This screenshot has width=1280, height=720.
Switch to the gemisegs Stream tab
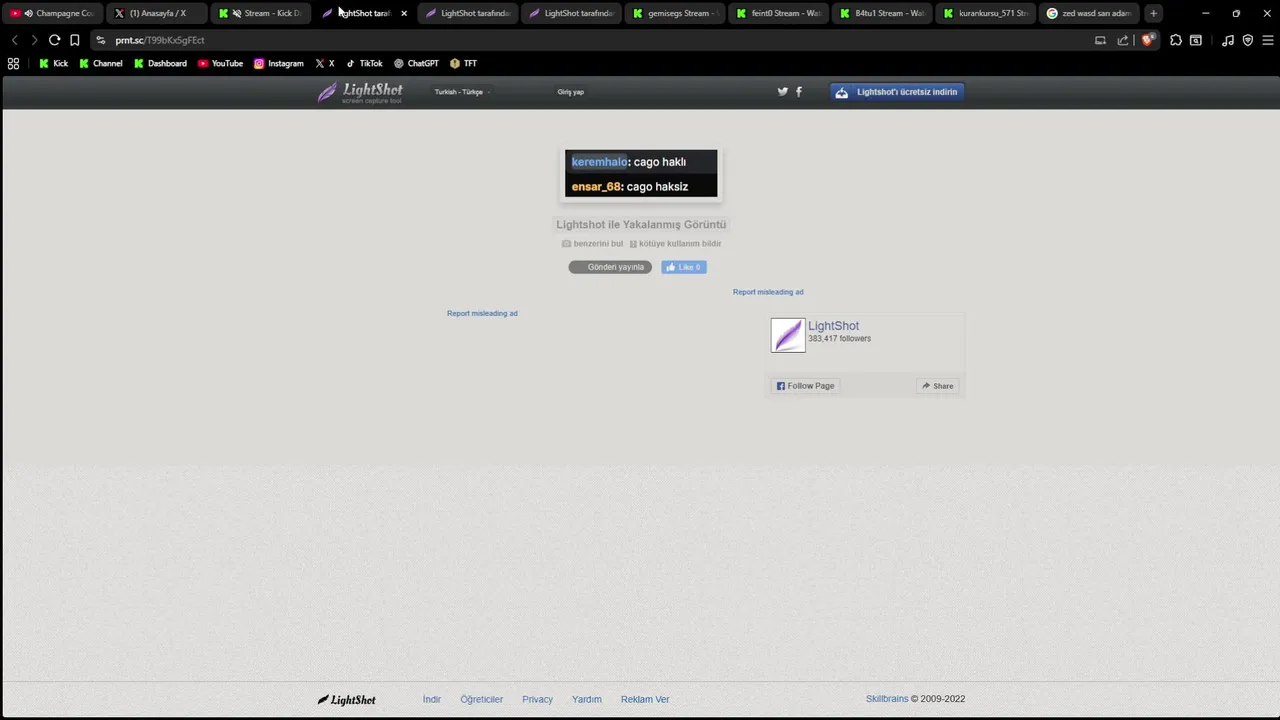[x=676, y=13]
